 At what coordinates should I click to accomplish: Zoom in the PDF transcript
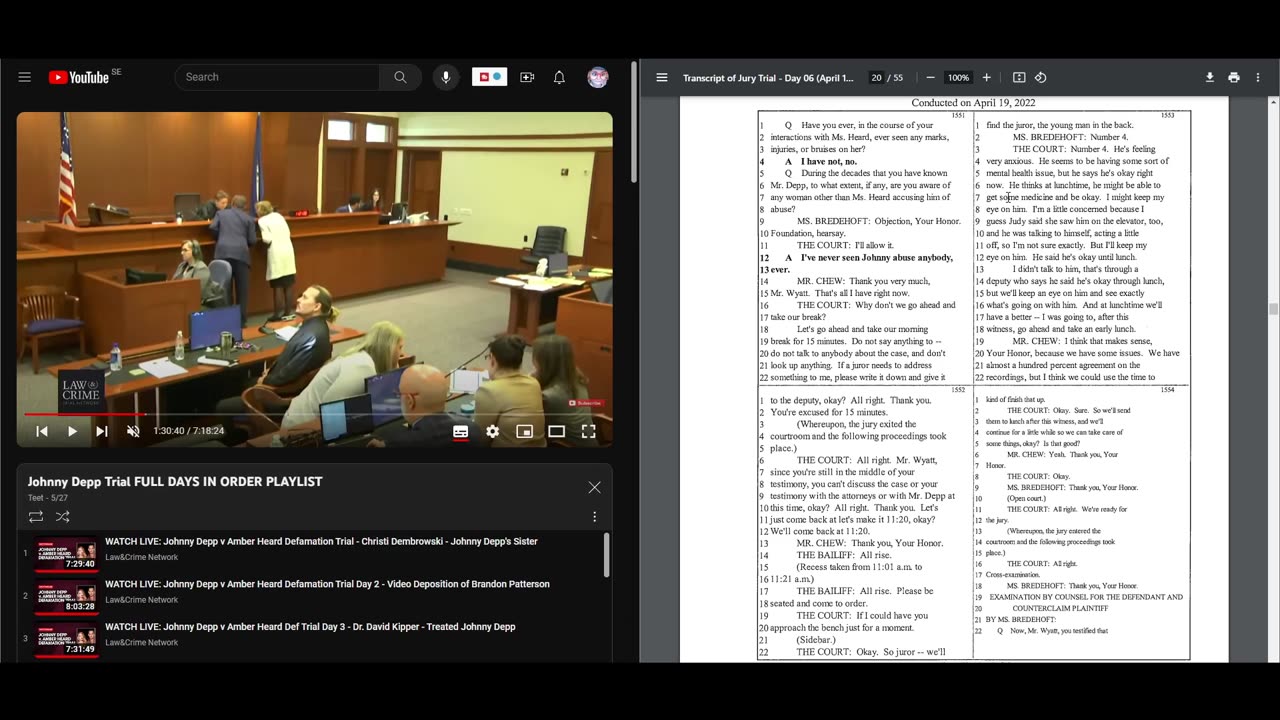coord(986,78)
